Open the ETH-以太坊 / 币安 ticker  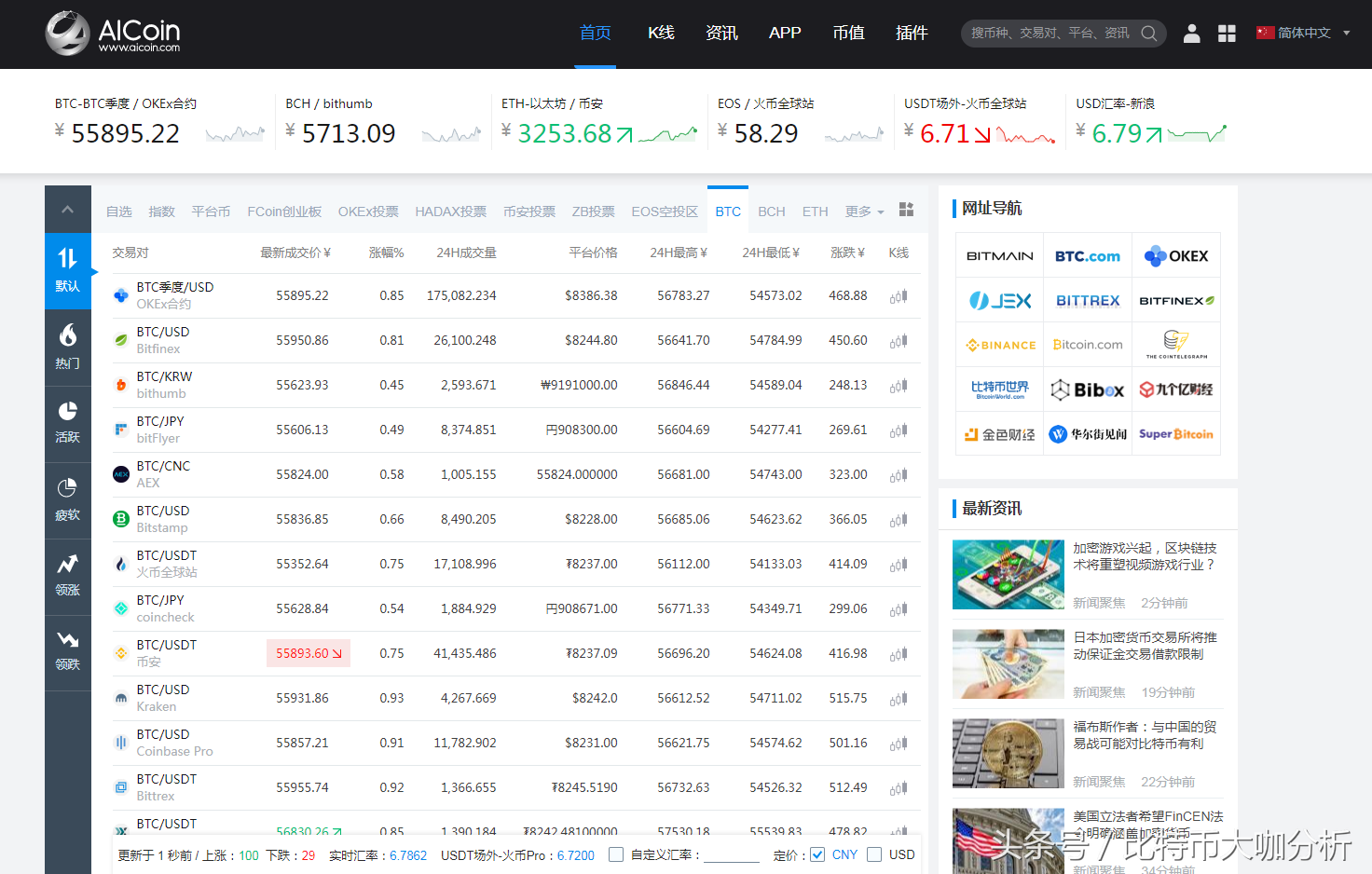(600, 123)
